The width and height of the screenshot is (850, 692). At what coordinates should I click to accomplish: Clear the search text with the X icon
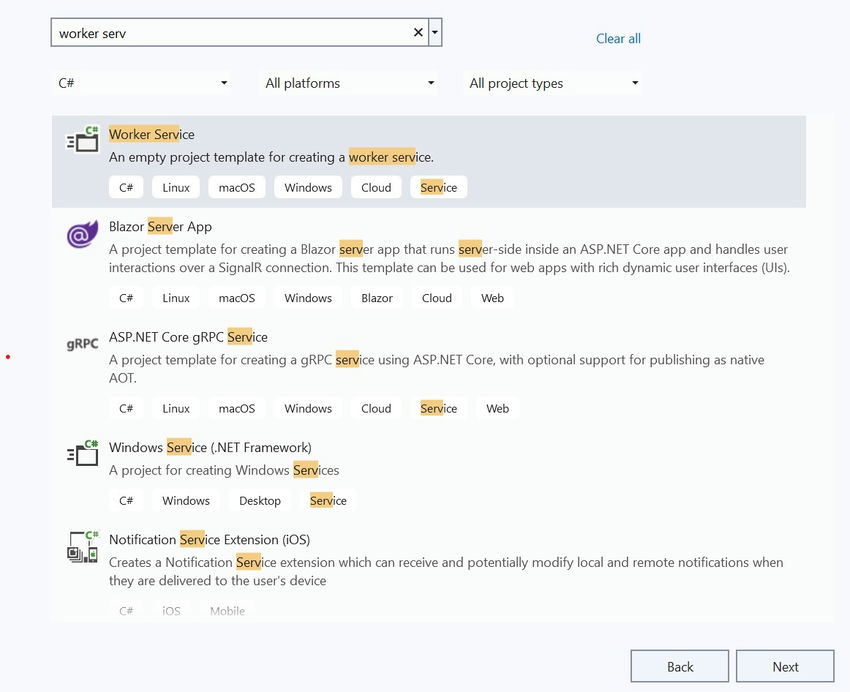coord(418,31)
